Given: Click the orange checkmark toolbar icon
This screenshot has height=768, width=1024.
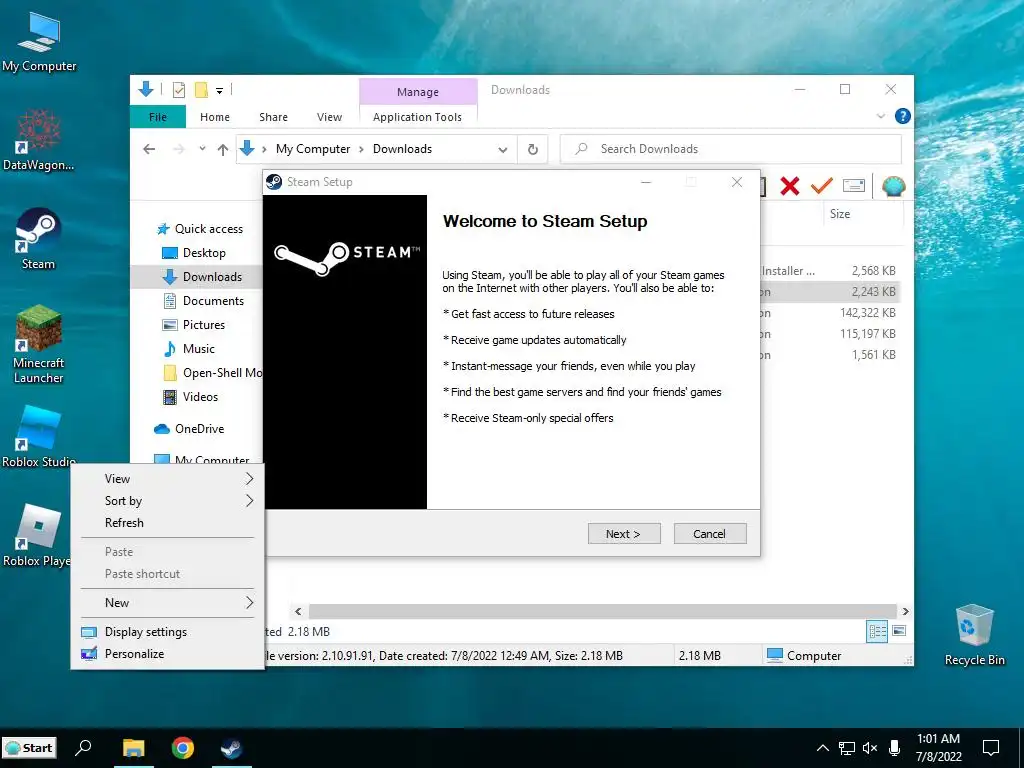Looking at the screenshot, I should click(822, 186).
